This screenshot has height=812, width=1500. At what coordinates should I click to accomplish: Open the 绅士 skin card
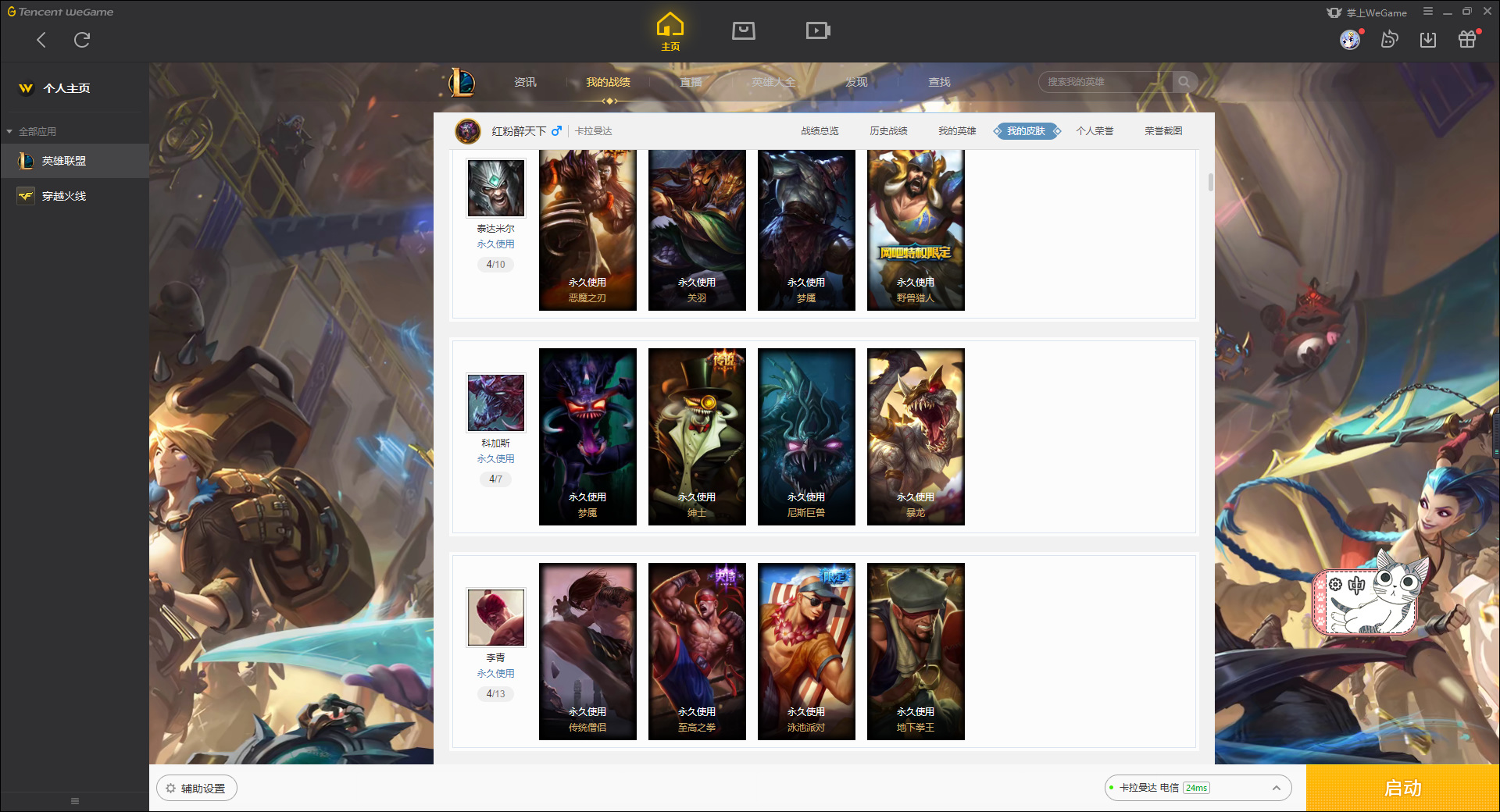pyautogui.click(x=697, y=436)
